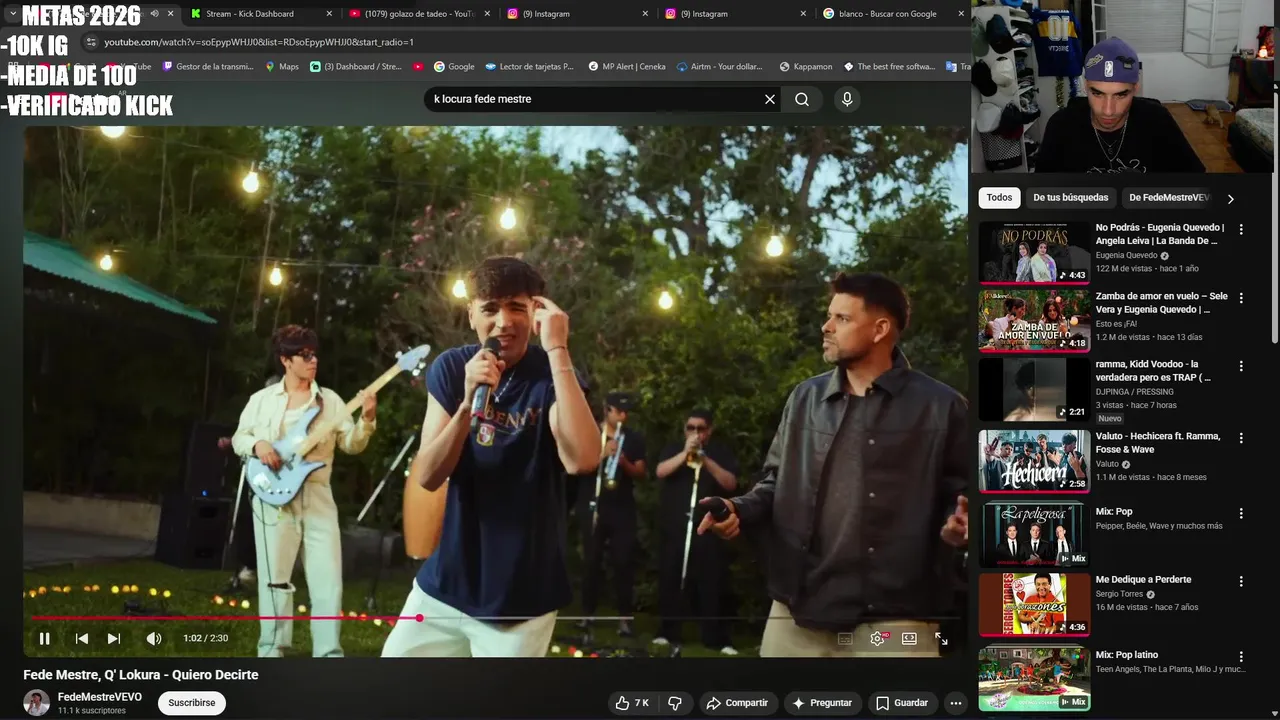Image resolution: width=1280 pixels, height=720 pixels.
Task: Open the FedeMestreVEVO channel name
Action: 100,697
